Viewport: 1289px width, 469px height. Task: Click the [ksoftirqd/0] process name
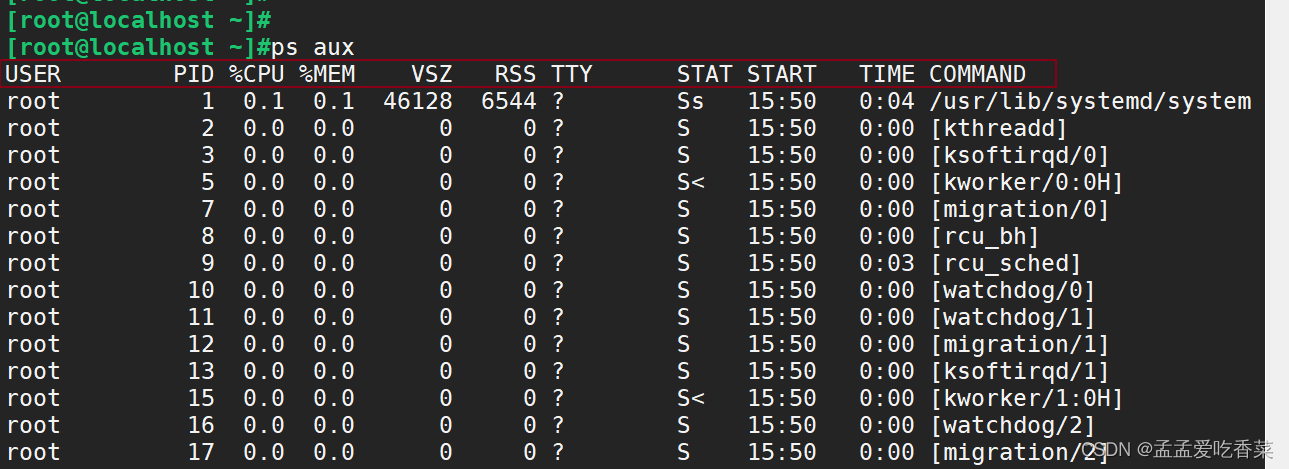coord(1020,155)
